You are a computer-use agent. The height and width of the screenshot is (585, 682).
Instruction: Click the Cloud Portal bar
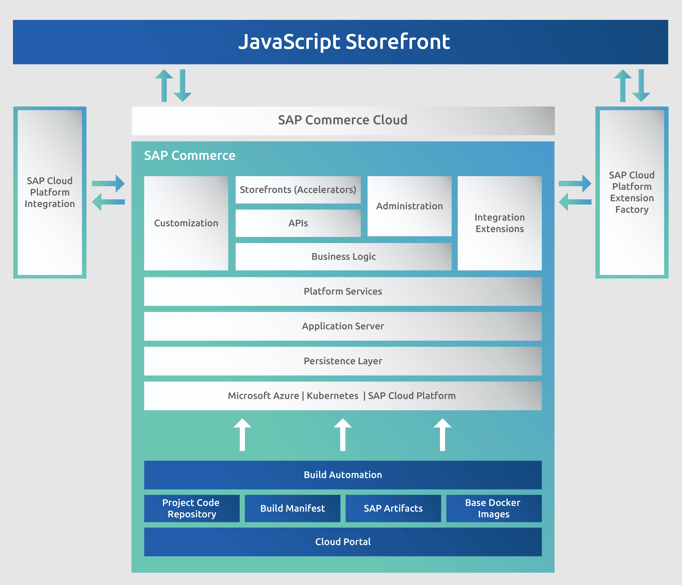click(343, 542)
